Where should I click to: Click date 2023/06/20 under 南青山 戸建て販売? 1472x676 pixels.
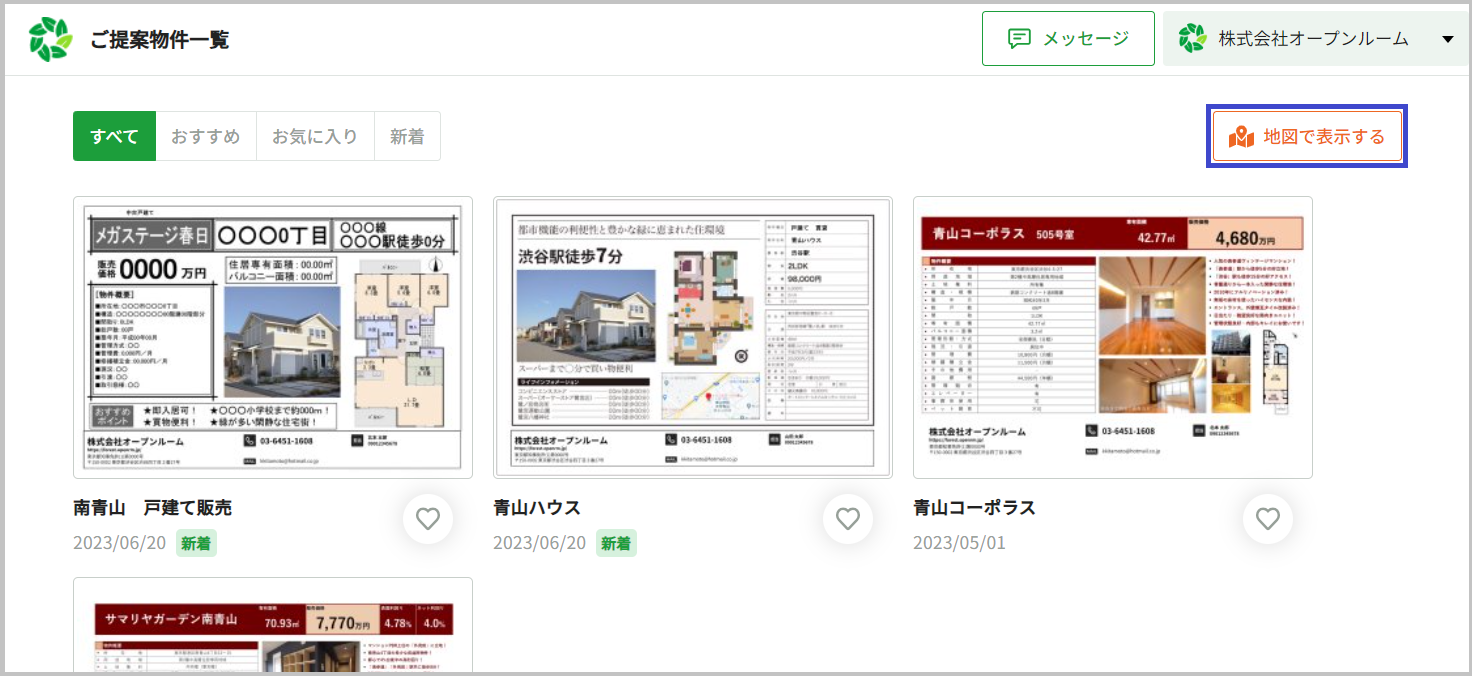119,543
